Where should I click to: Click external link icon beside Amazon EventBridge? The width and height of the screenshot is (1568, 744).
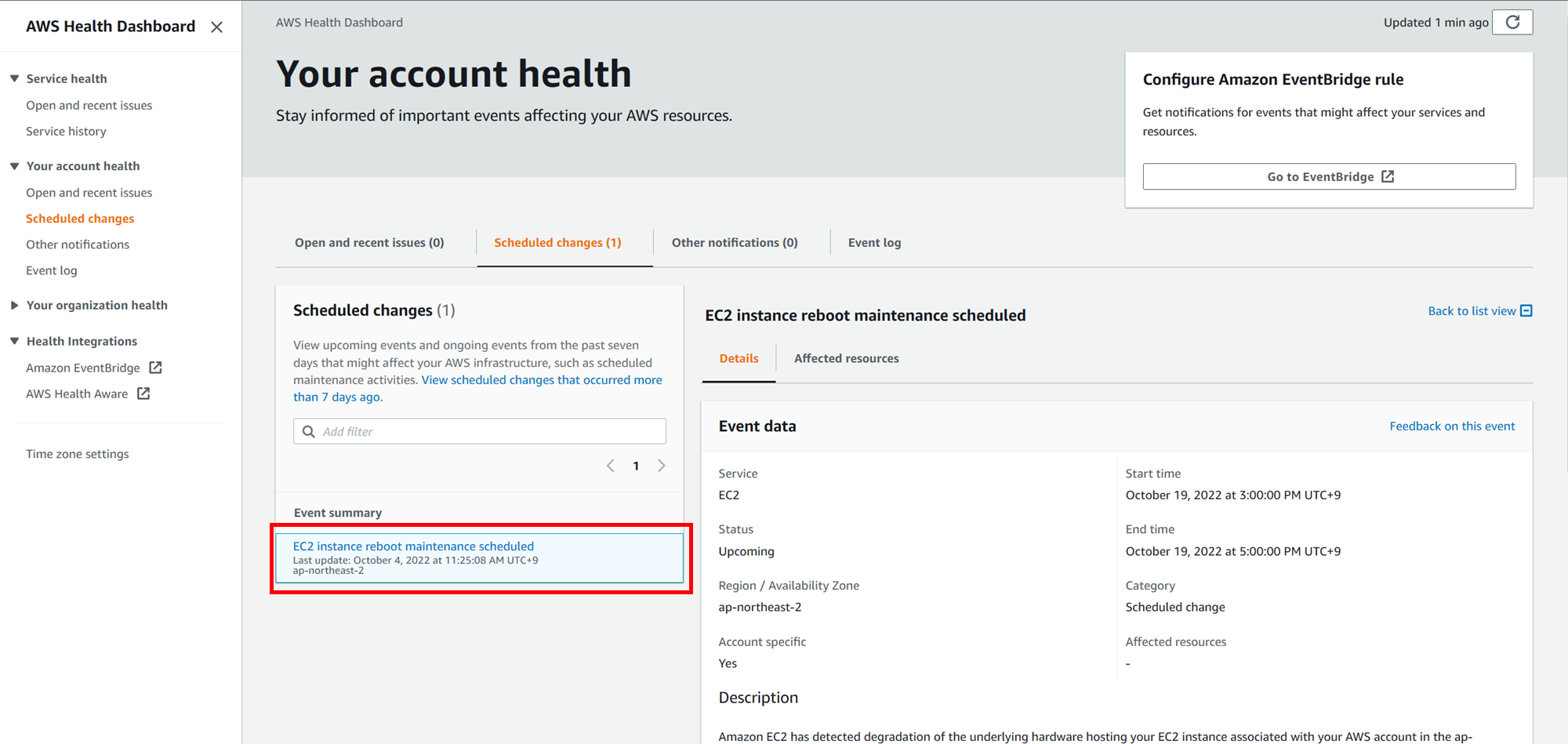coord(155,367)
